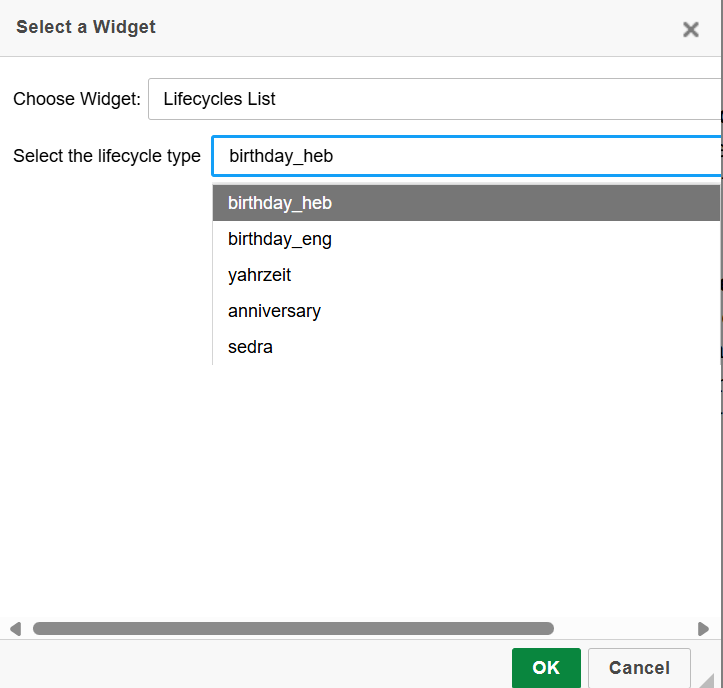Open the Choose Widget dropdown

tap(435, 99)
